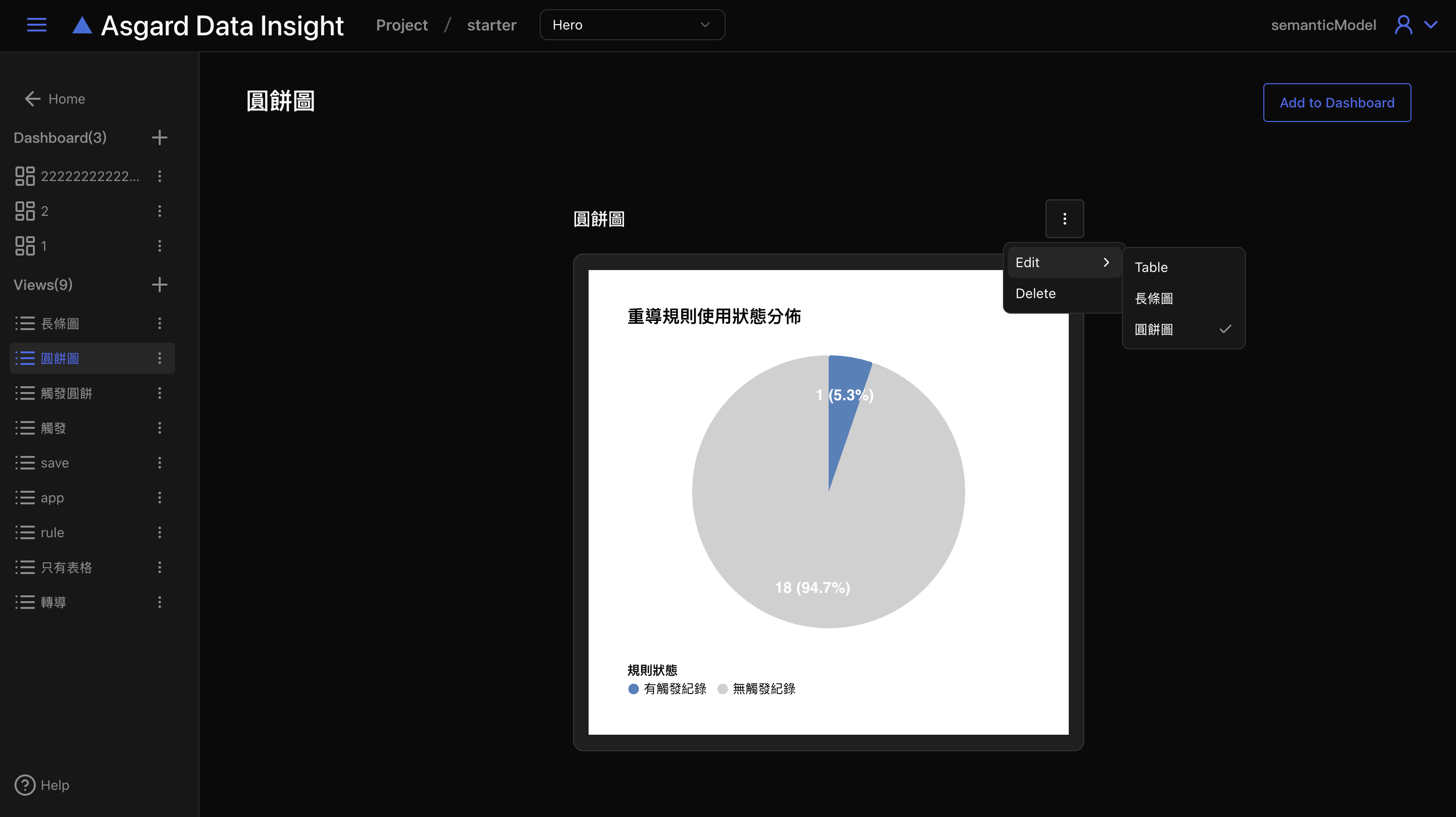
Task: Click the Add to Dashboard button
Action: coord(1337,102)
